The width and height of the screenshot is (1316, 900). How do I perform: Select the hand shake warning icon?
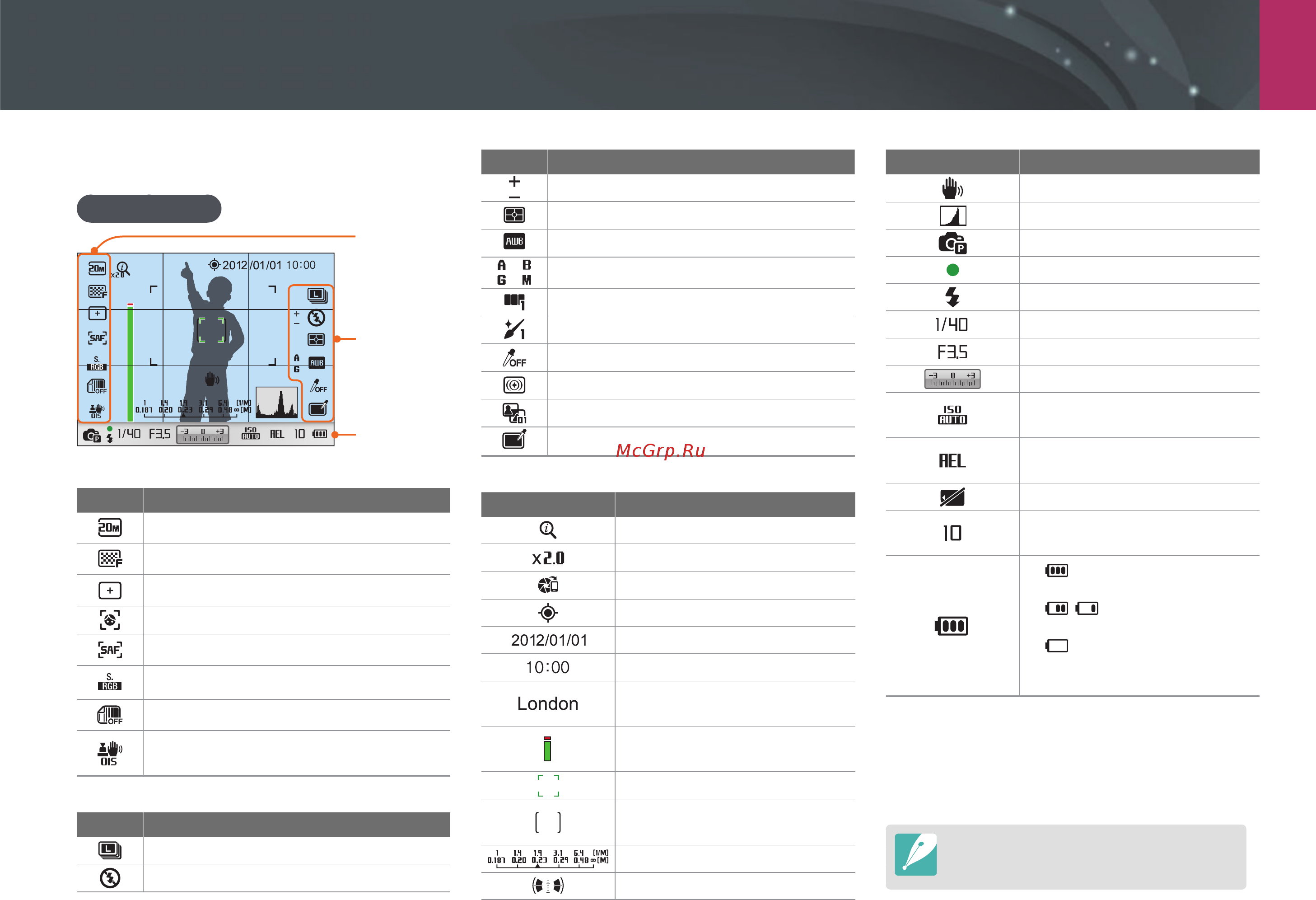coord(952,188)
